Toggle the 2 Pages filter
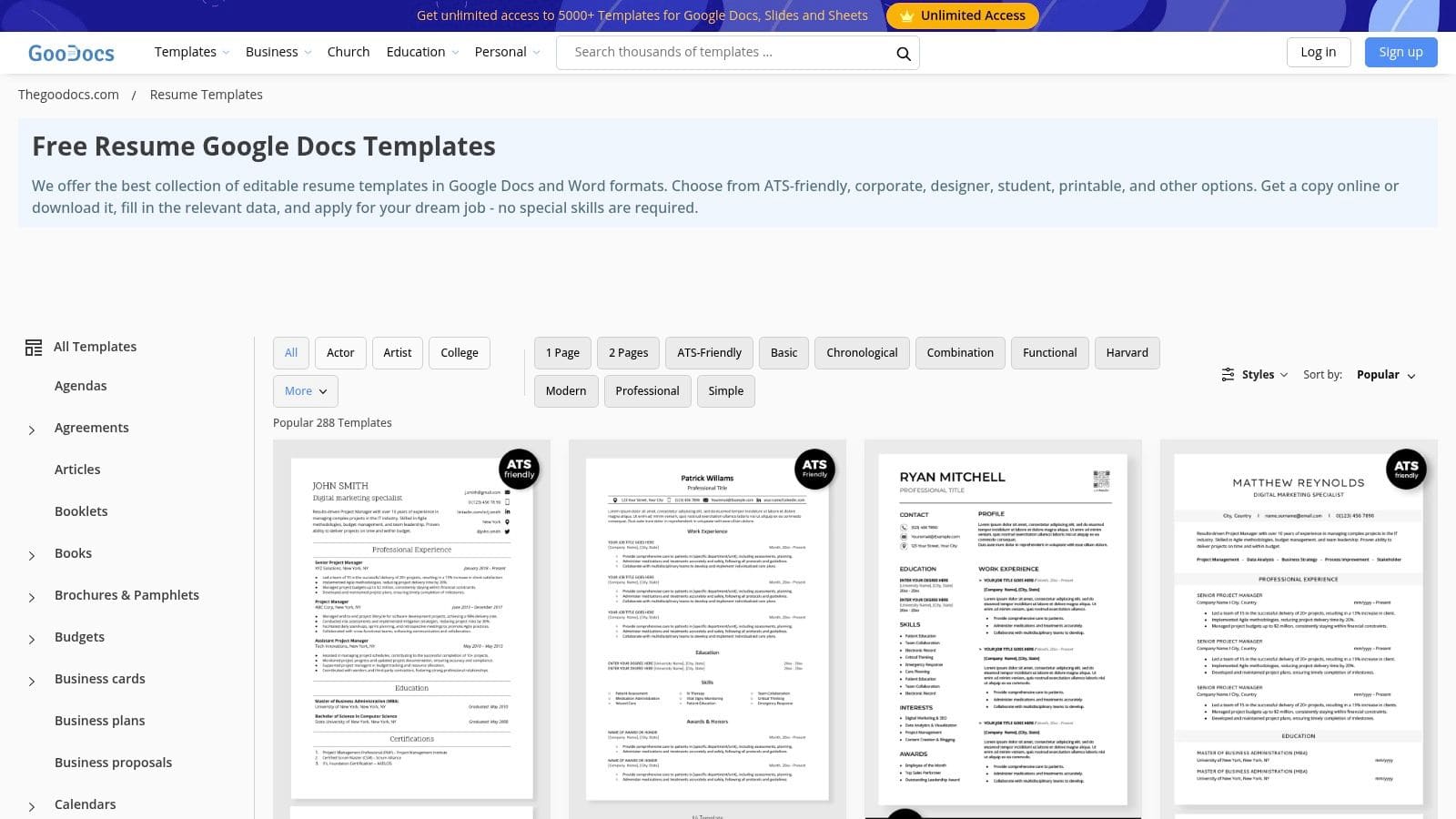The image size is (1456, 819). pyautogui.click(x=628, y=352)
